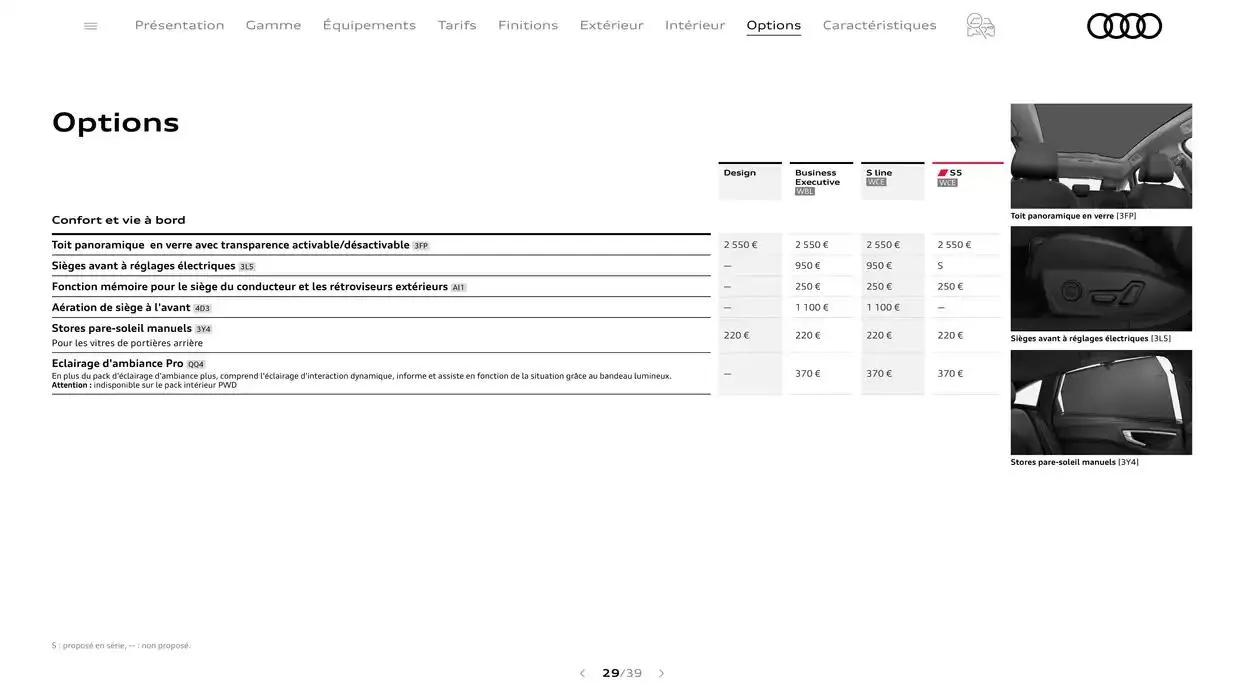The width and height of the screenshot is (1244, 700).
Task: Open the Tarifs page
Action: tap(457, 24)
